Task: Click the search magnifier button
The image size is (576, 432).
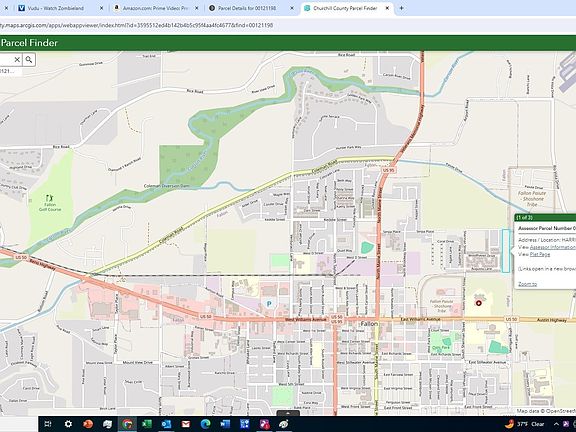Action: [x=29, y=60]
